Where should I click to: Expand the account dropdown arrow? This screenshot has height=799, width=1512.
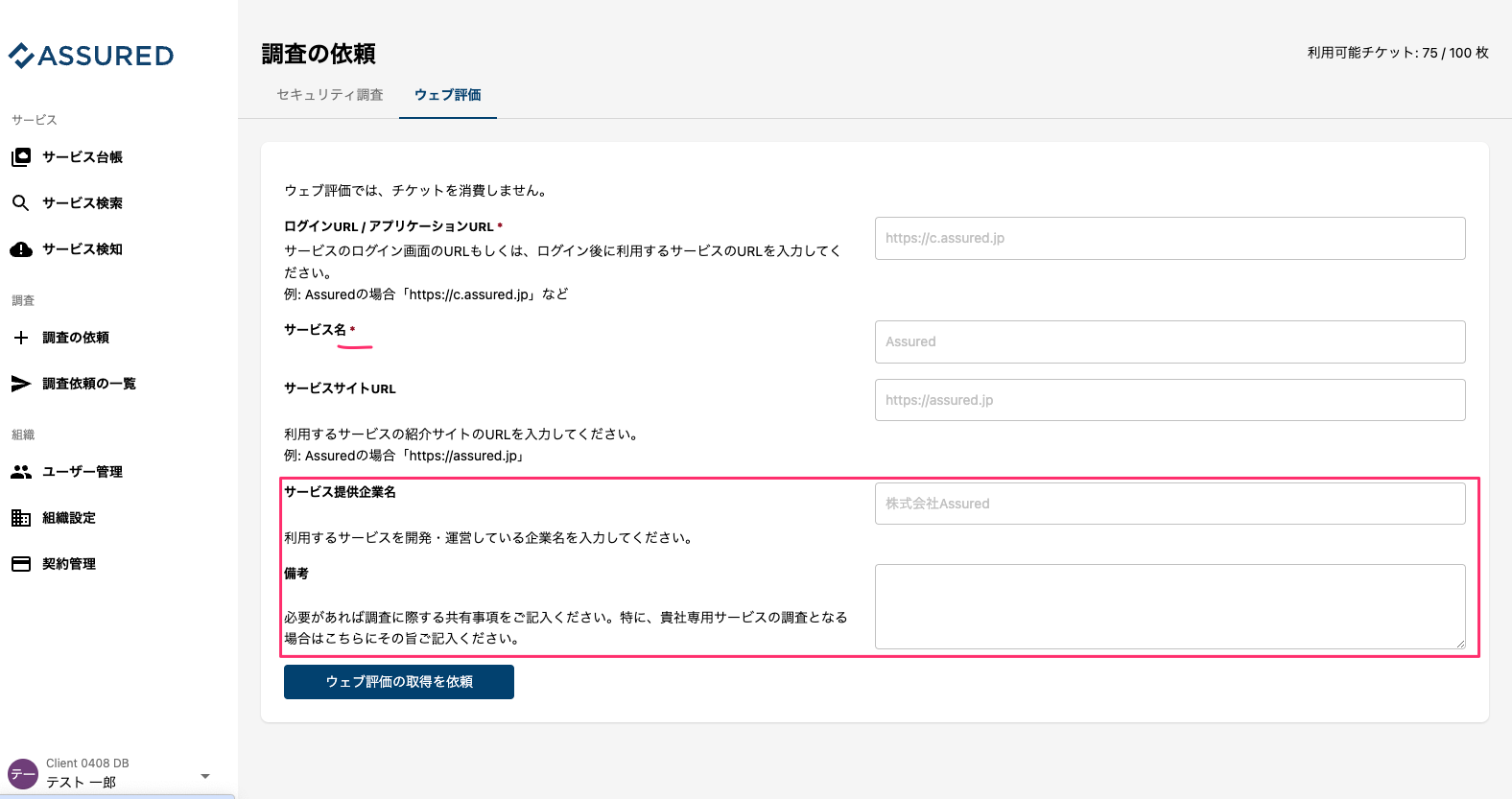click(x=205, y=775)
